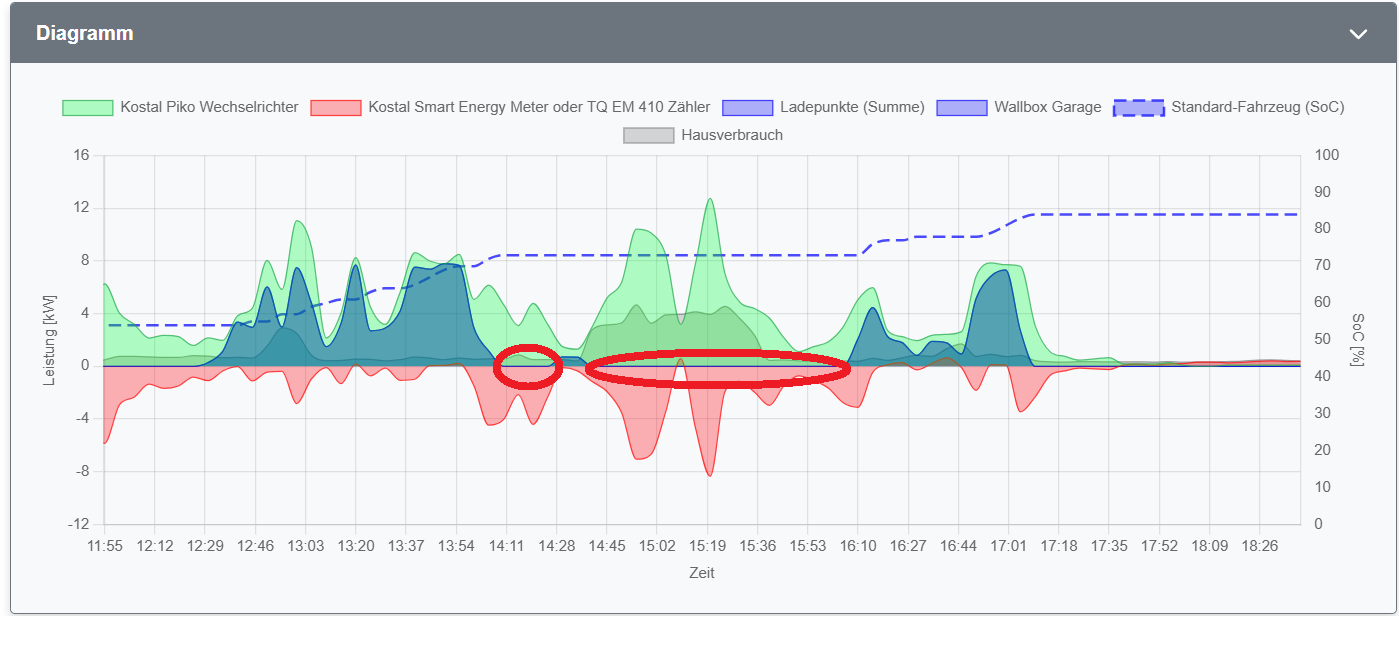Click the tallest green peak in the chart
The image size is (1399, 648).
pos(709,201)
